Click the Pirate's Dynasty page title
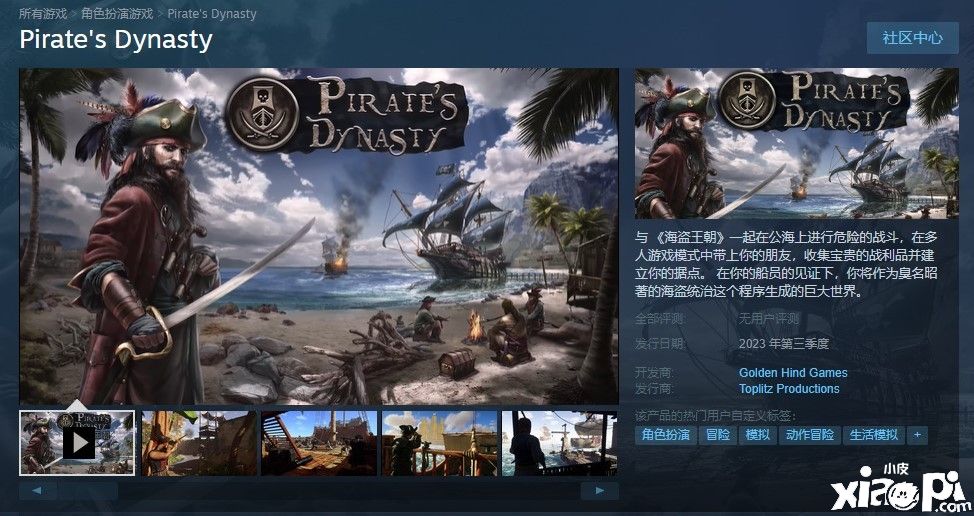Viewport: 974px width, 516px height. (116, 39)
